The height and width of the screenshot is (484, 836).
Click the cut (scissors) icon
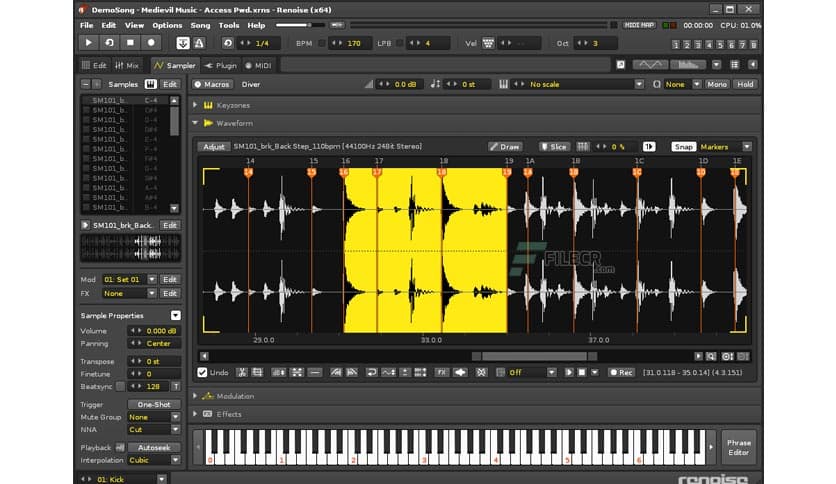pos(242,373)
